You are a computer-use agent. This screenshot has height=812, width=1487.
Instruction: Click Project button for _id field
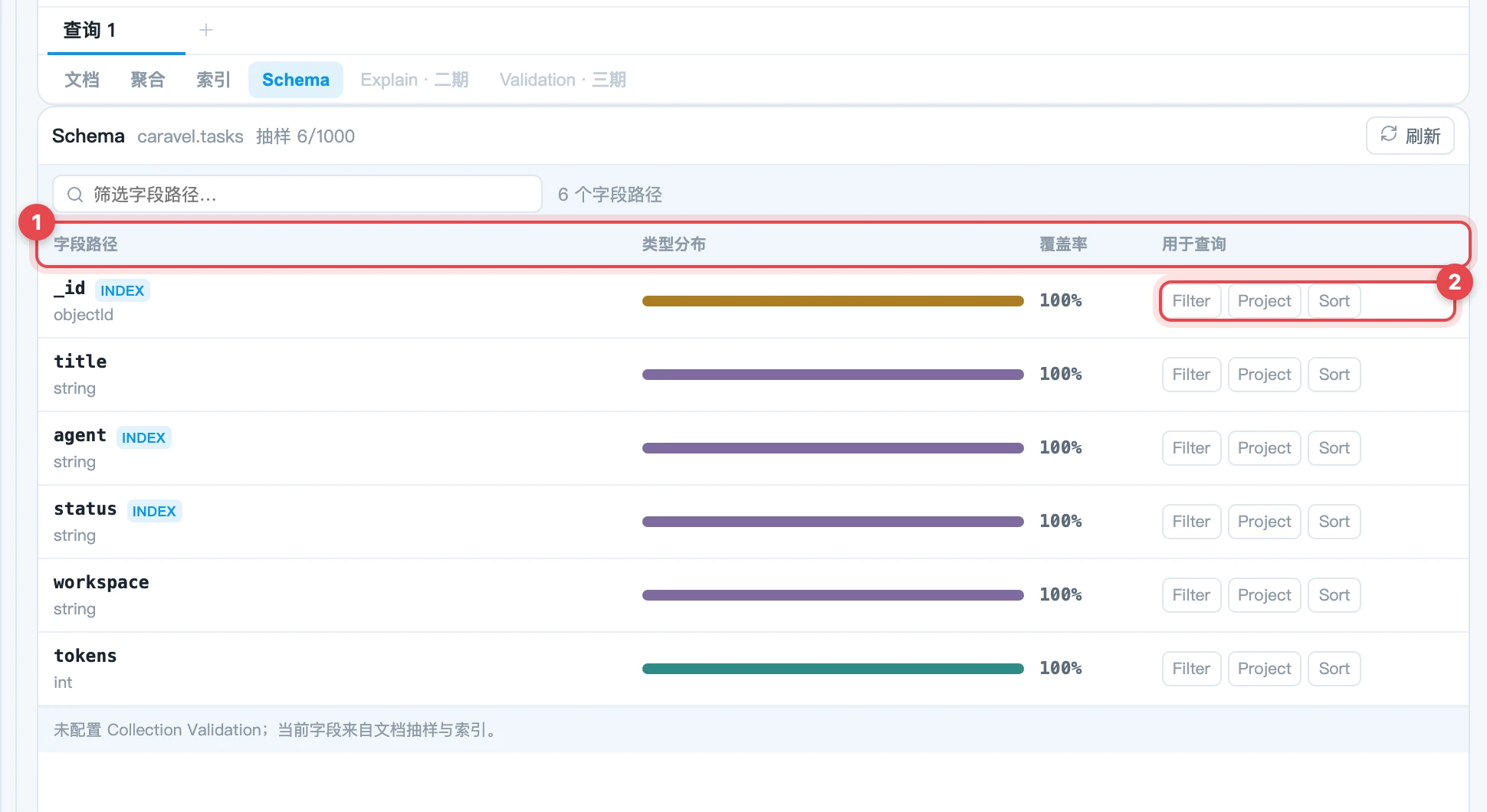click(1265, 301)
